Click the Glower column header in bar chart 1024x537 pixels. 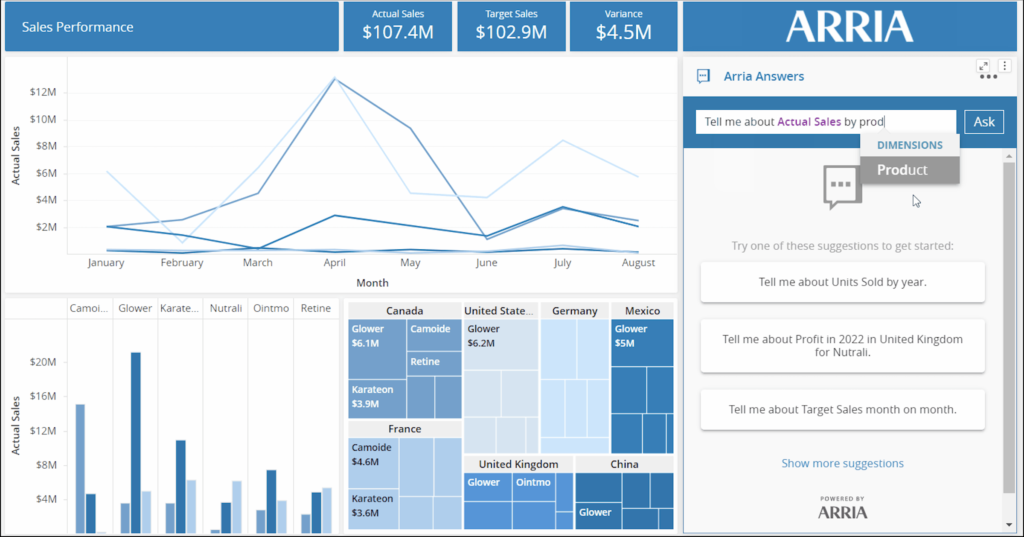coord(135,308)
